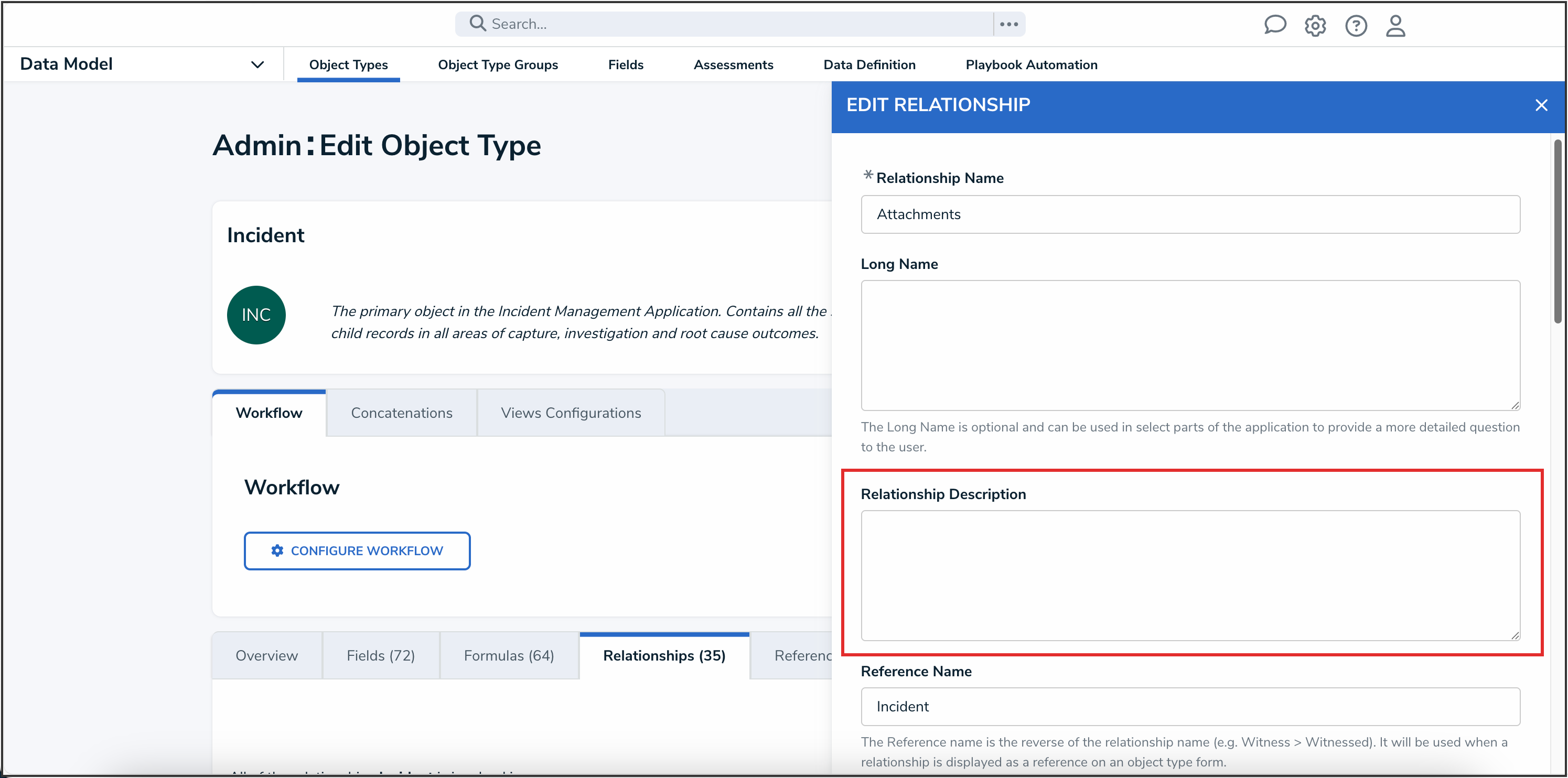
Task: Click the Configure Workflow button
Action: tap(357, 551)
